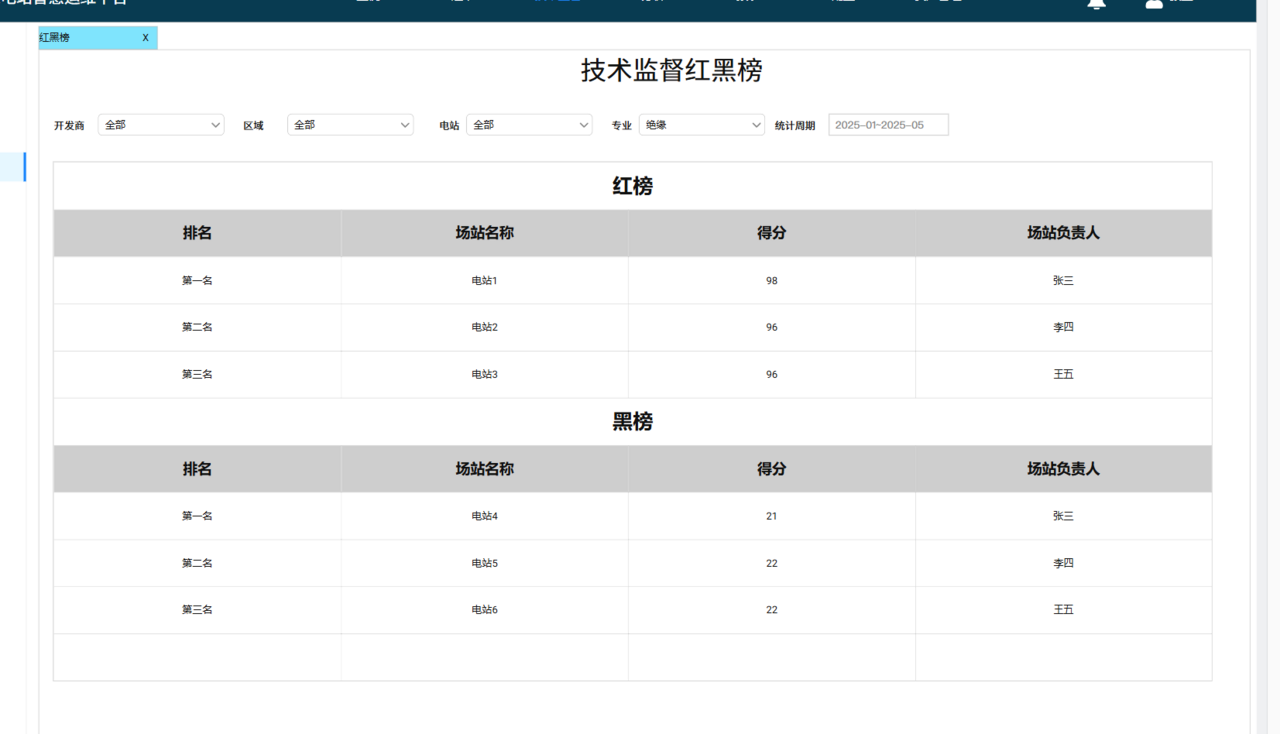Click the 电站5 cell
Viewport: 1280px width, 734px height.
tap(485, 563)
